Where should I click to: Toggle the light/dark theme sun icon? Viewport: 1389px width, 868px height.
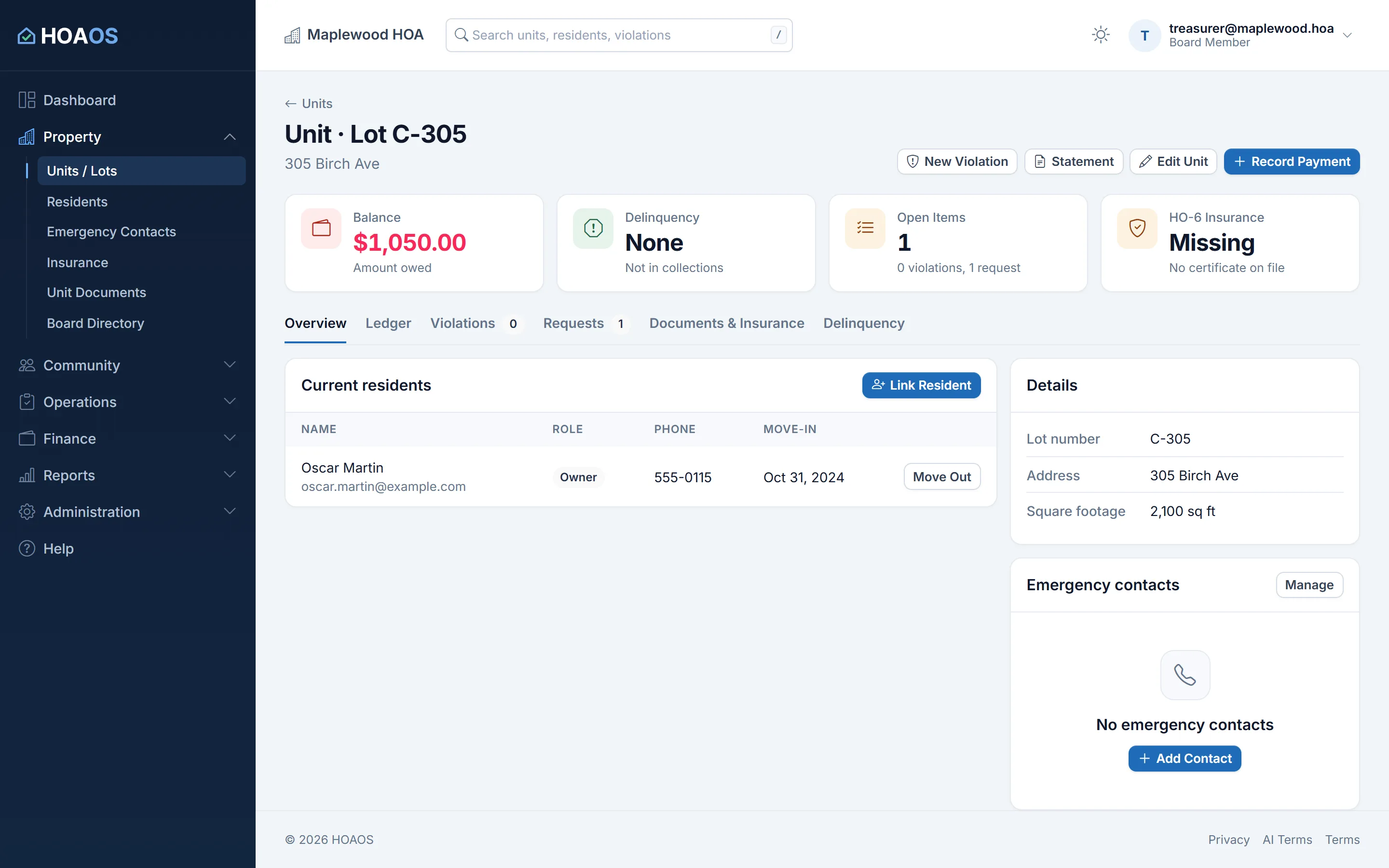[1100, 35]
